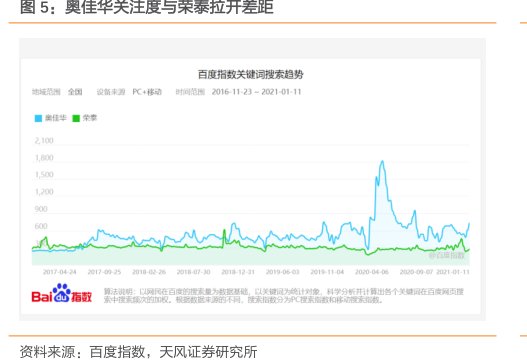527x360 pixels.
Task: Click the y-axis label 900
Action: 41,209
